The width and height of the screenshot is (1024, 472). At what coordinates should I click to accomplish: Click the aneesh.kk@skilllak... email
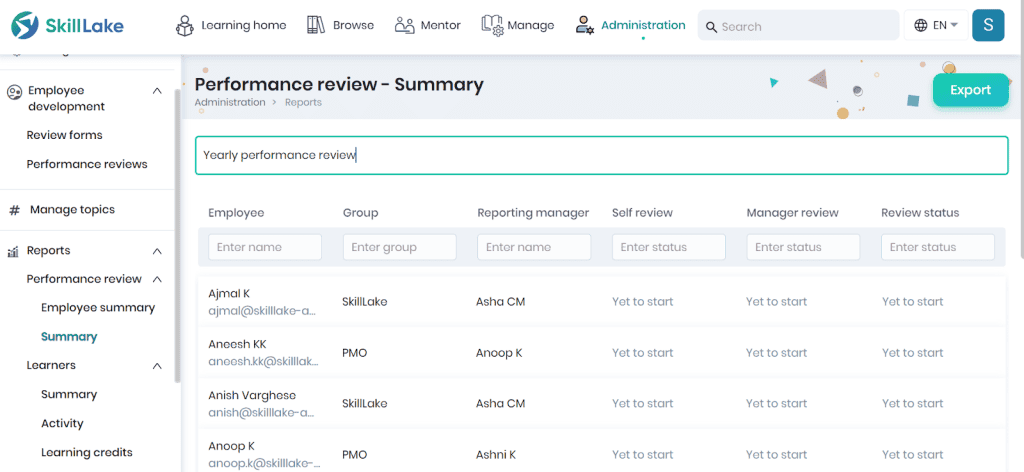pyautogui.click(x=264, y=361)
